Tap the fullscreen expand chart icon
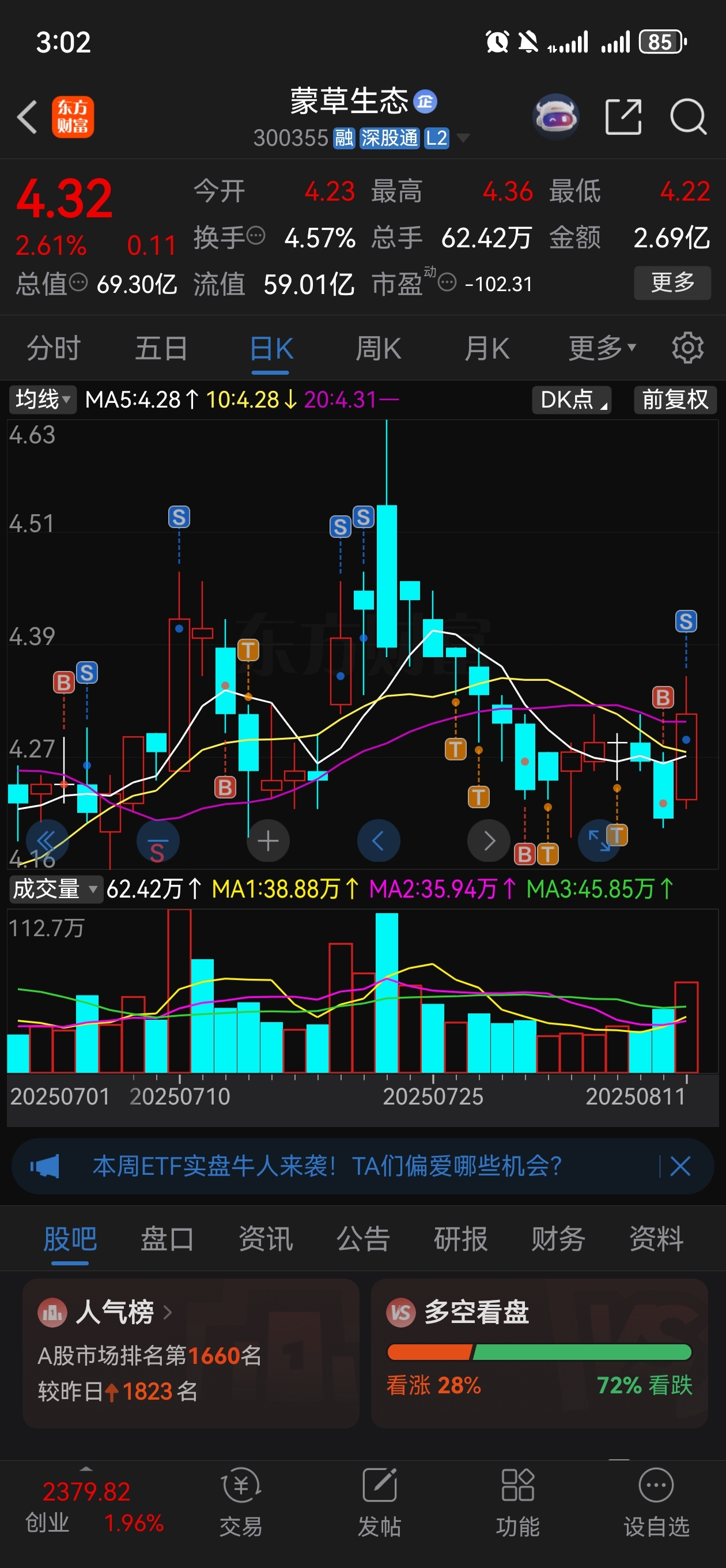The image size is (726, 1568). coord(599,840)
